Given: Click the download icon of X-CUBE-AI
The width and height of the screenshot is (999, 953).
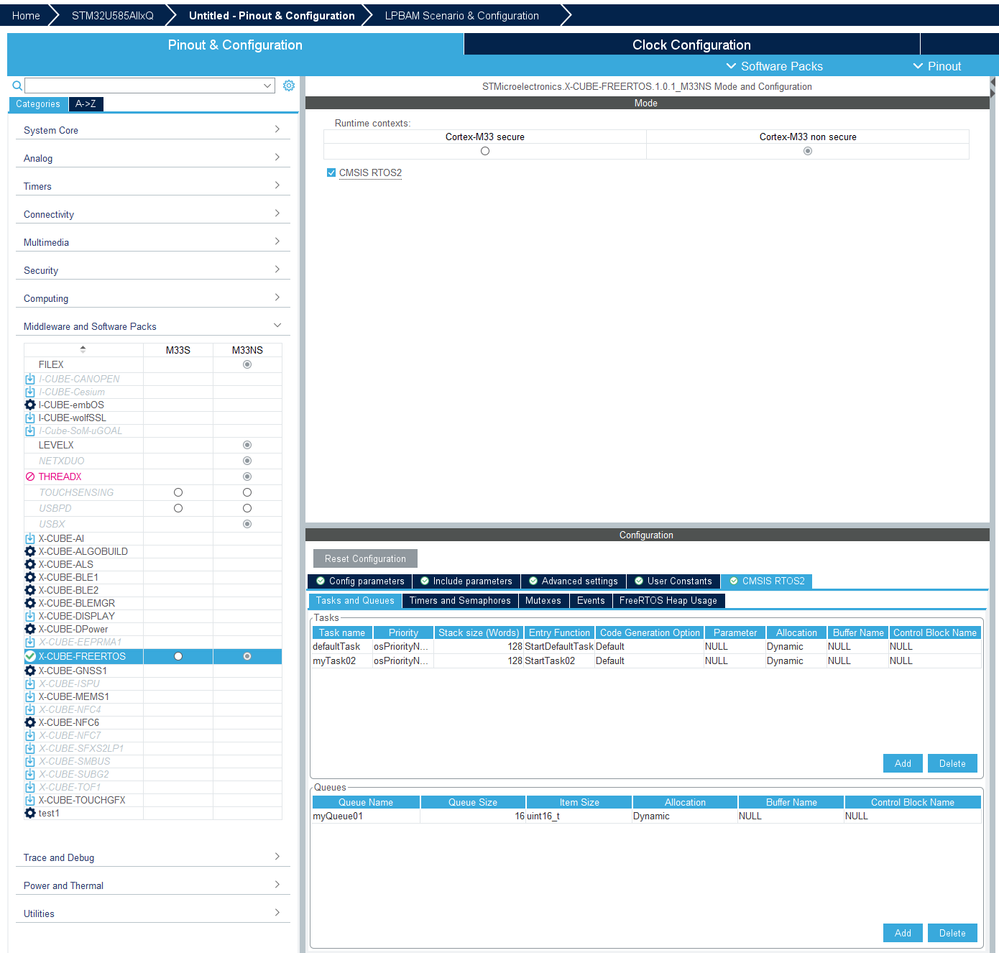Looking at the screenshot, I should 30,538.
